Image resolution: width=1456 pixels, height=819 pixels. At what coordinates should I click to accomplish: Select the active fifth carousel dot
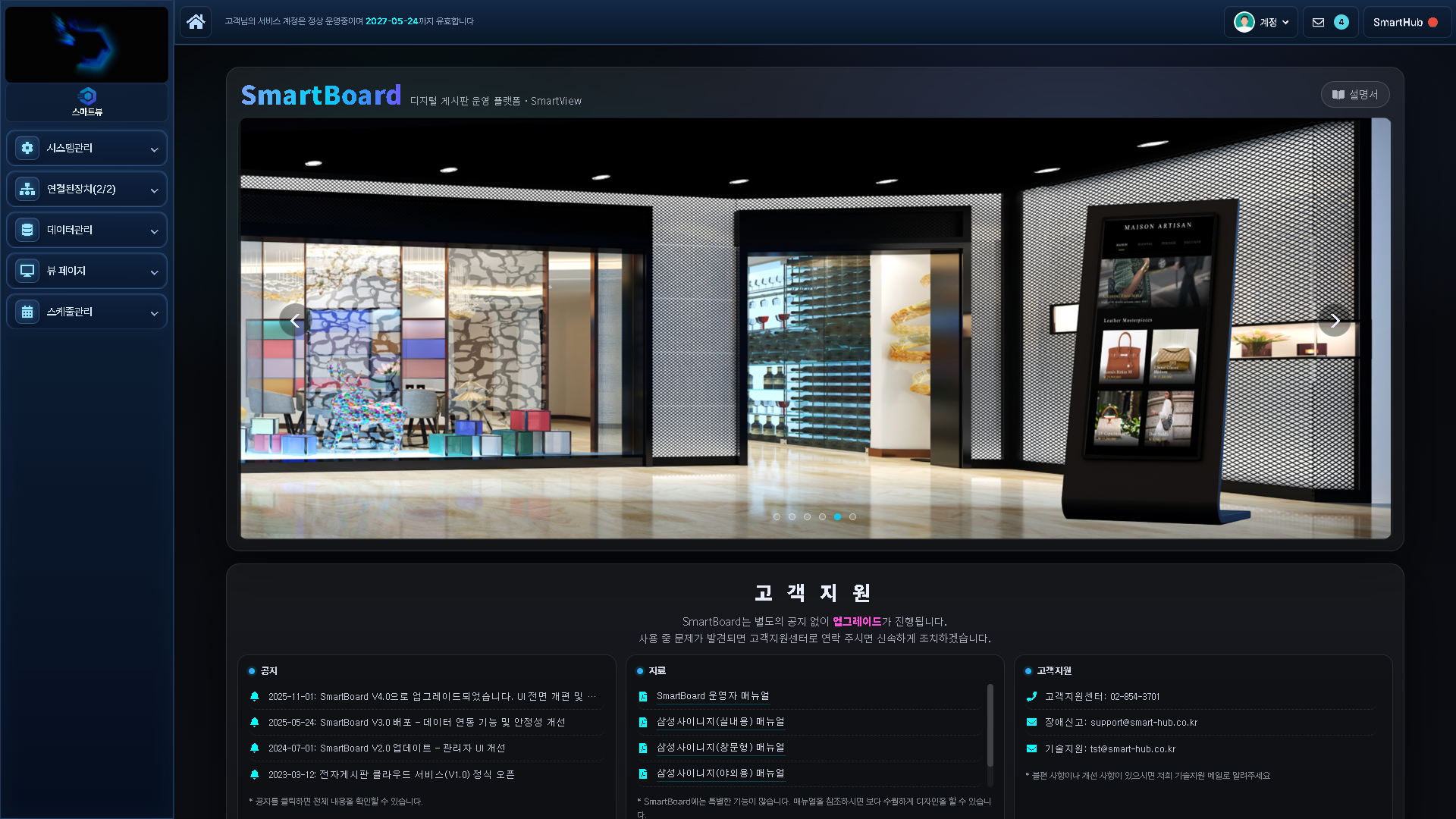click(837, 516)
